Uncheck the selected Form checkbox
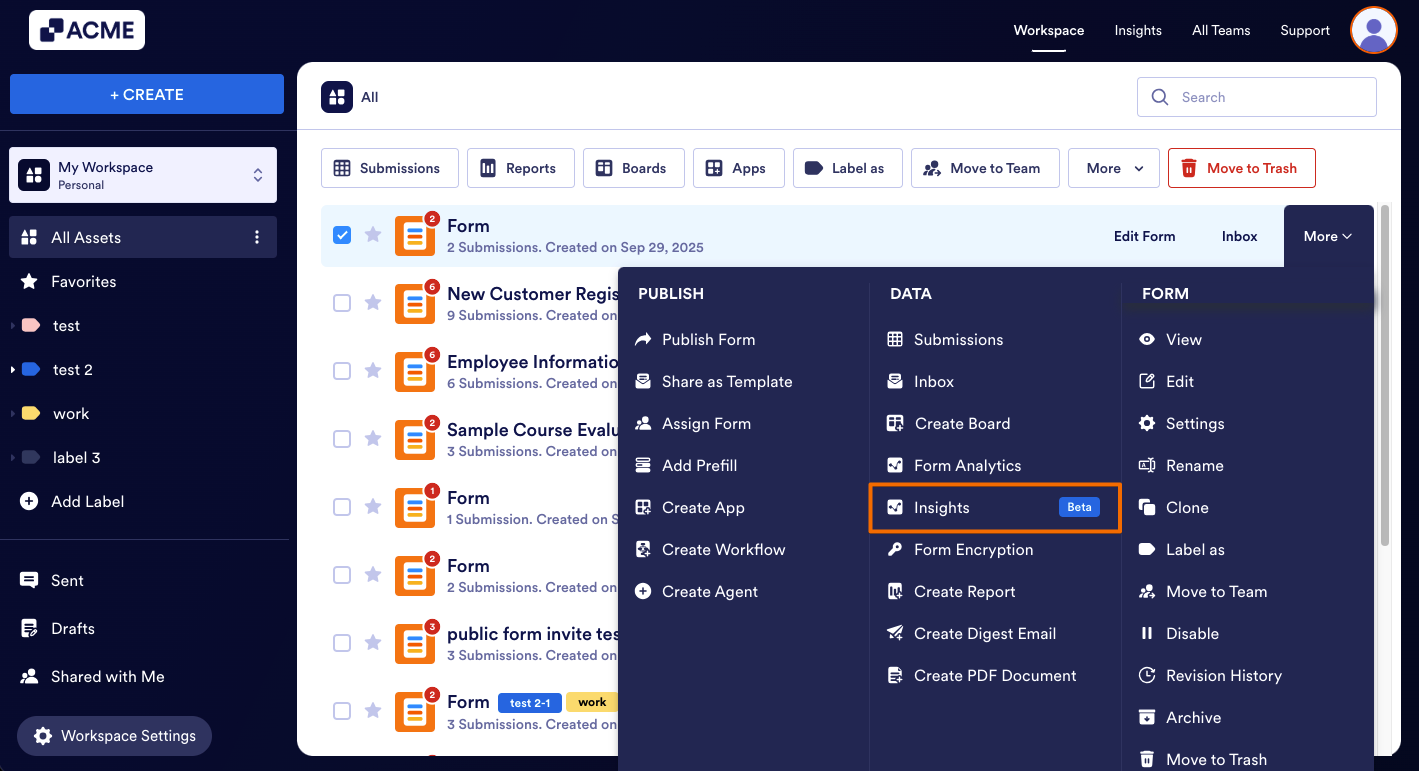The height and width of the screenshot is (771, 1419). [342, 234]
